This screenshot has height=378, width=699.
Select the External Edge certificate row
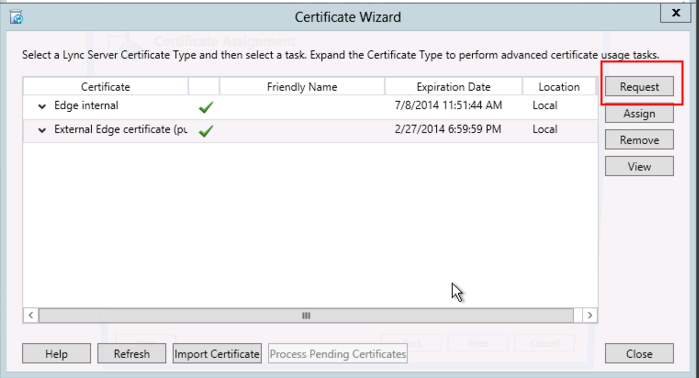click(310, 131)
